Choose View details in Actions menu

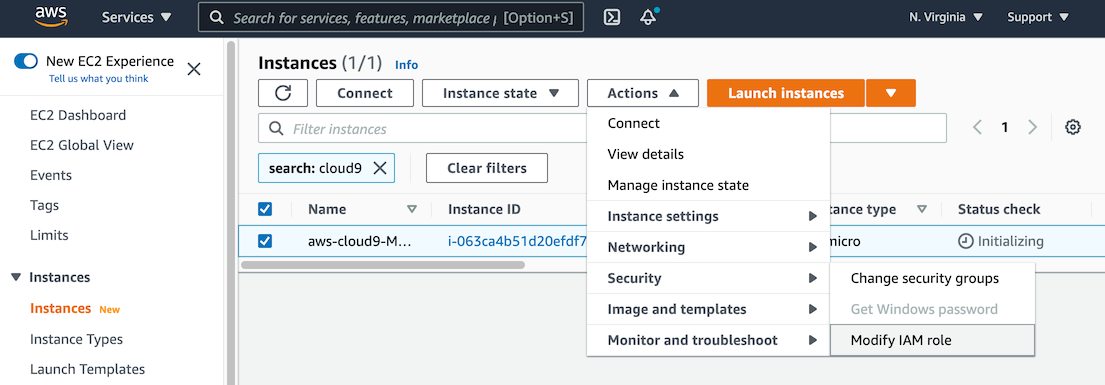708,154
